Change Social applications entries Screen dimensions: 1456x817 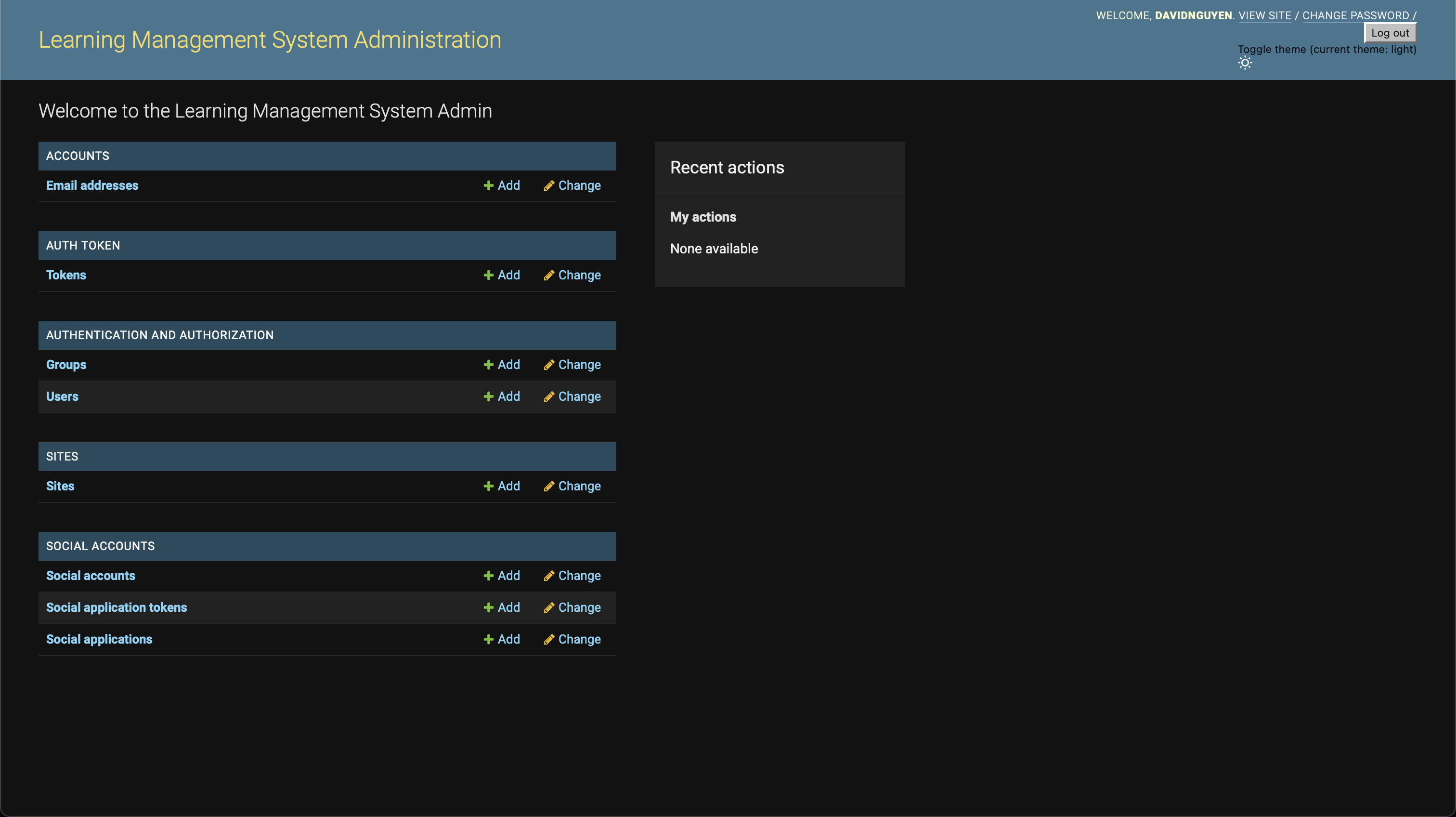(x=572, y=639)
